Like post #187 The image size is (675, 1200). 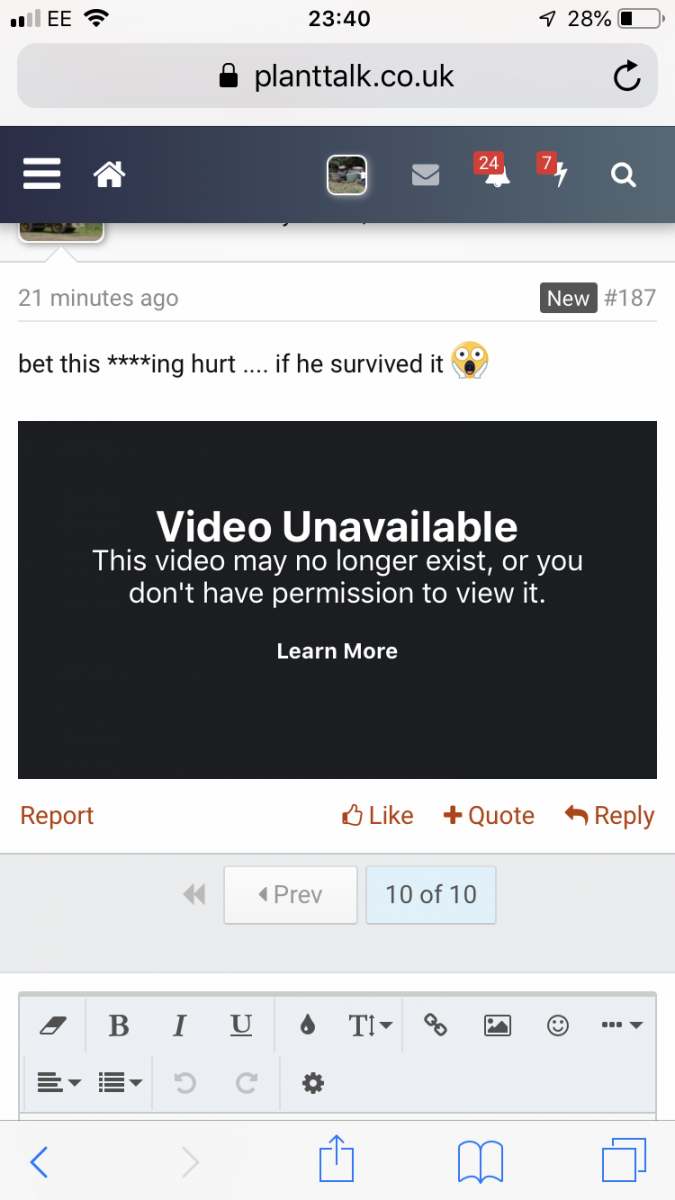(378, 816)
